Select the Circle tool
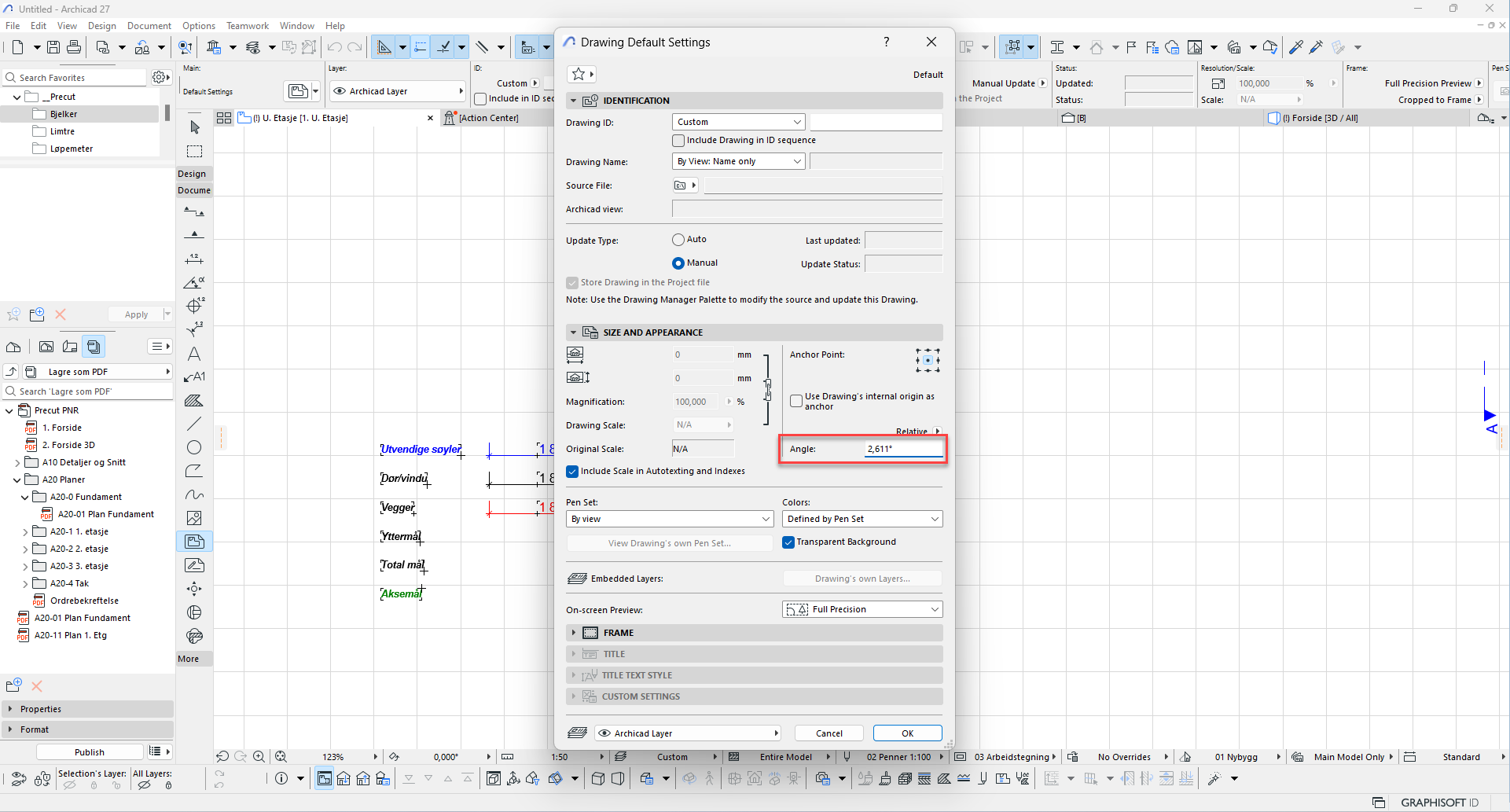1510x812 pixels. click(194, 447)
